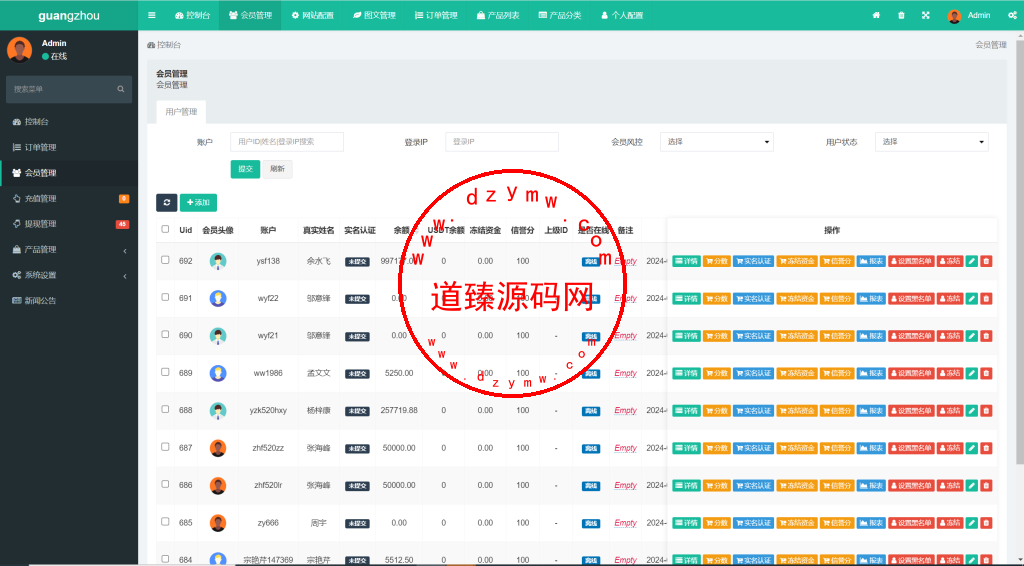Delete user ysf138 with red trash icon
The image size is (1024, 566).
point(986,261)
